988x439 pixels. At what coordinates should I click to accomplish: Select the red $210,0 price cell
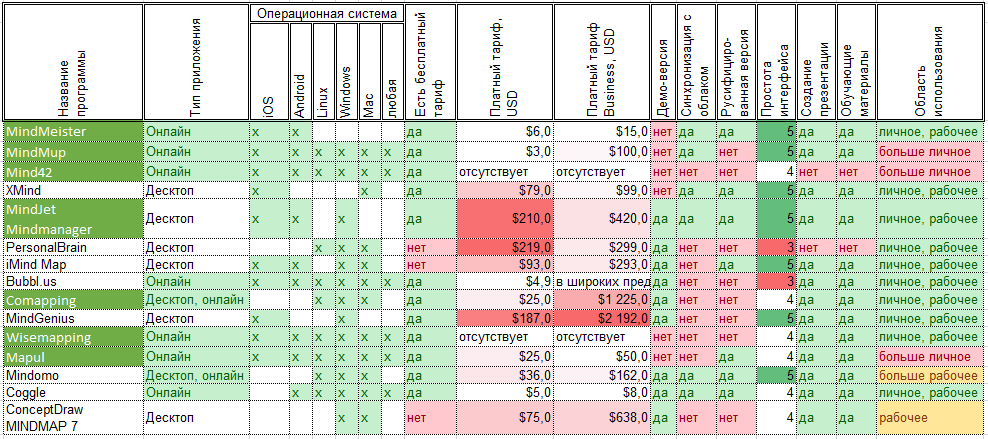[x=505, y=218]
